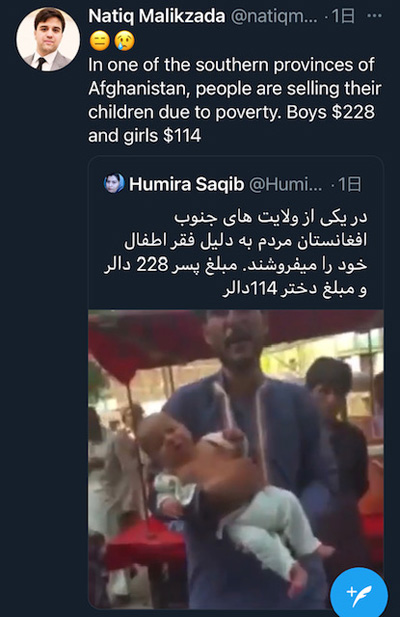Screen dimensions: 400x617
Task: Open Humira Saqib's small avatar
Action: [x=114, y=183]
